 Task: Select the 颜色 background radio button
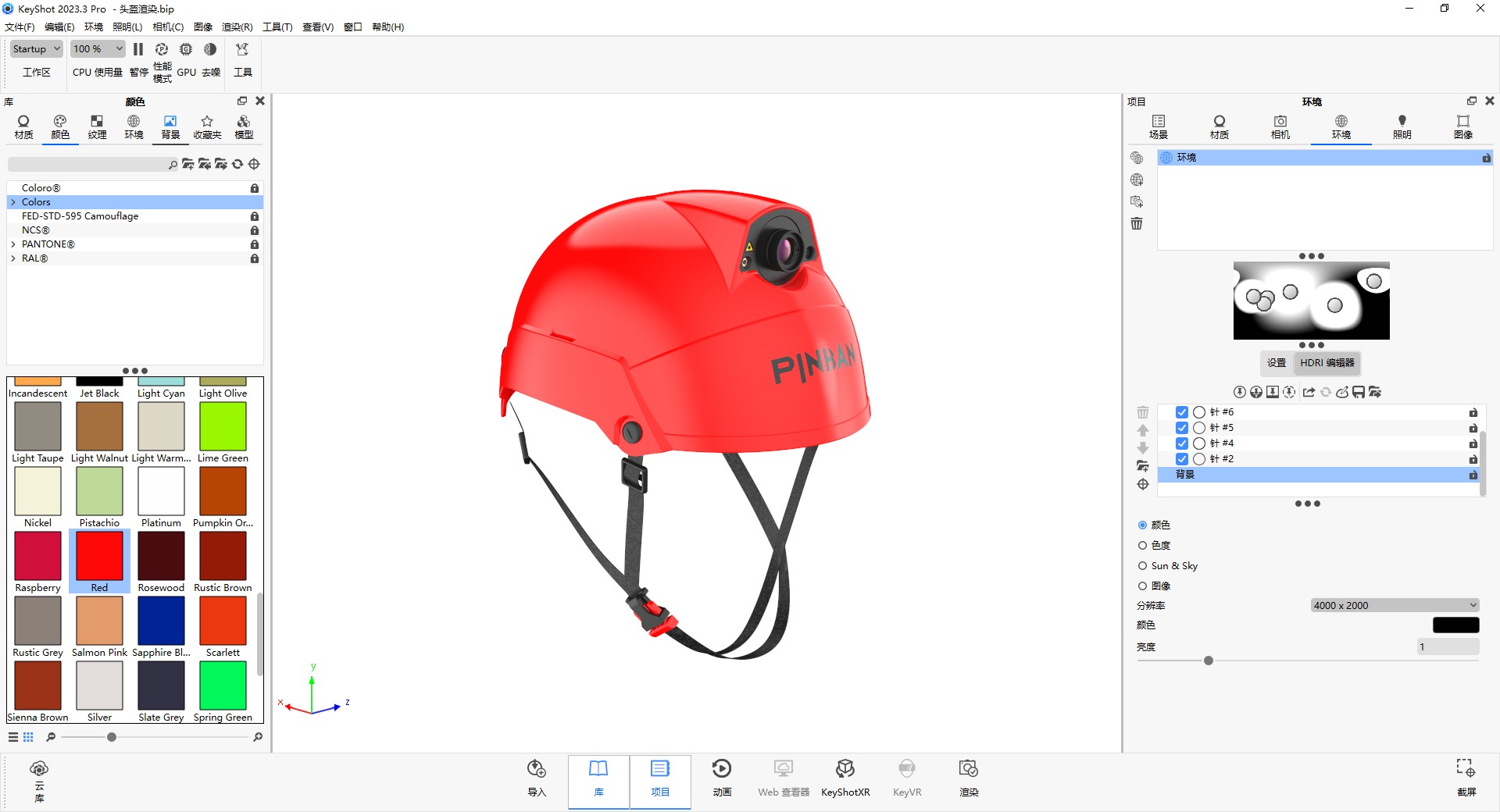1142,525
